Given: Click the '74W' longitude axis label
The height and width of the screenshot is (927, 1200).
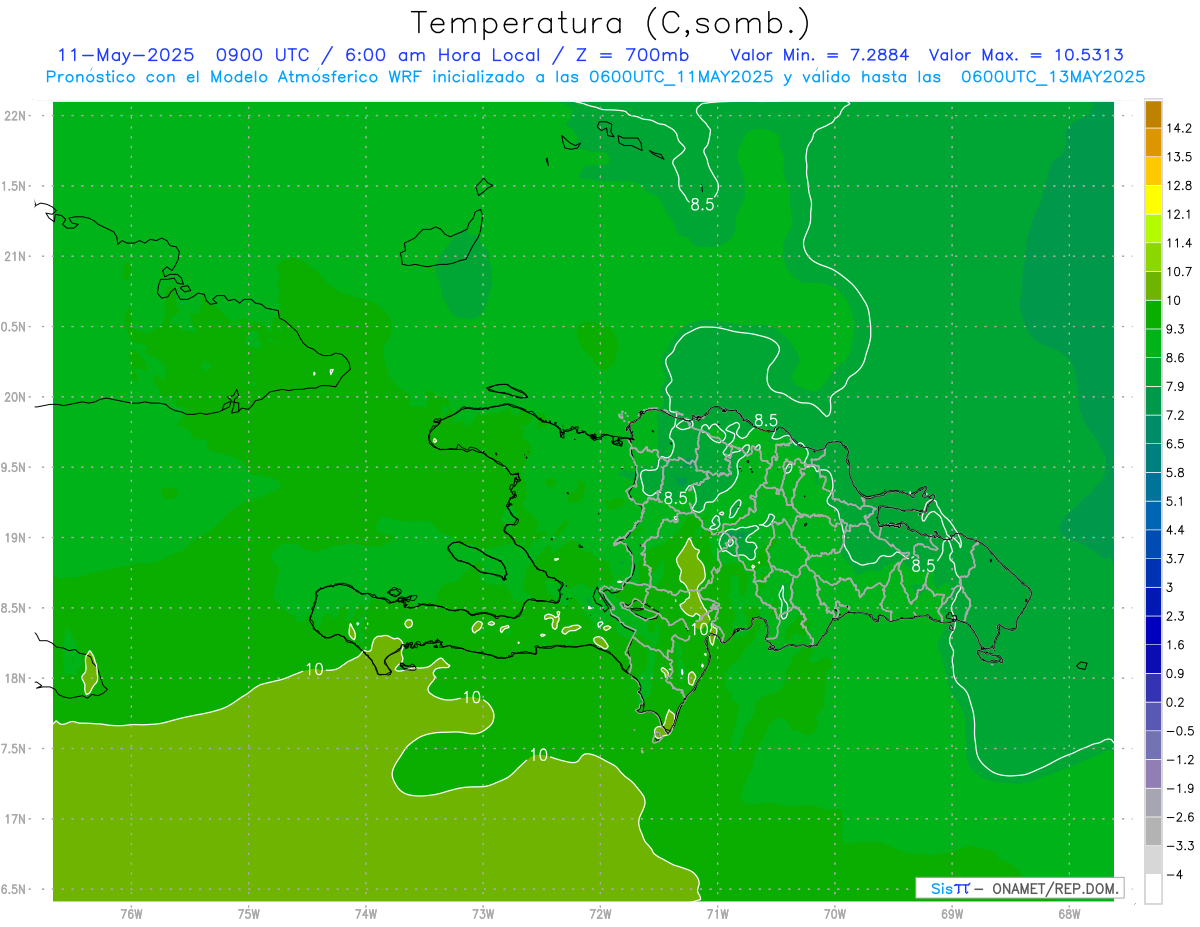Looking at the screenshot, I should click(366, 914).
